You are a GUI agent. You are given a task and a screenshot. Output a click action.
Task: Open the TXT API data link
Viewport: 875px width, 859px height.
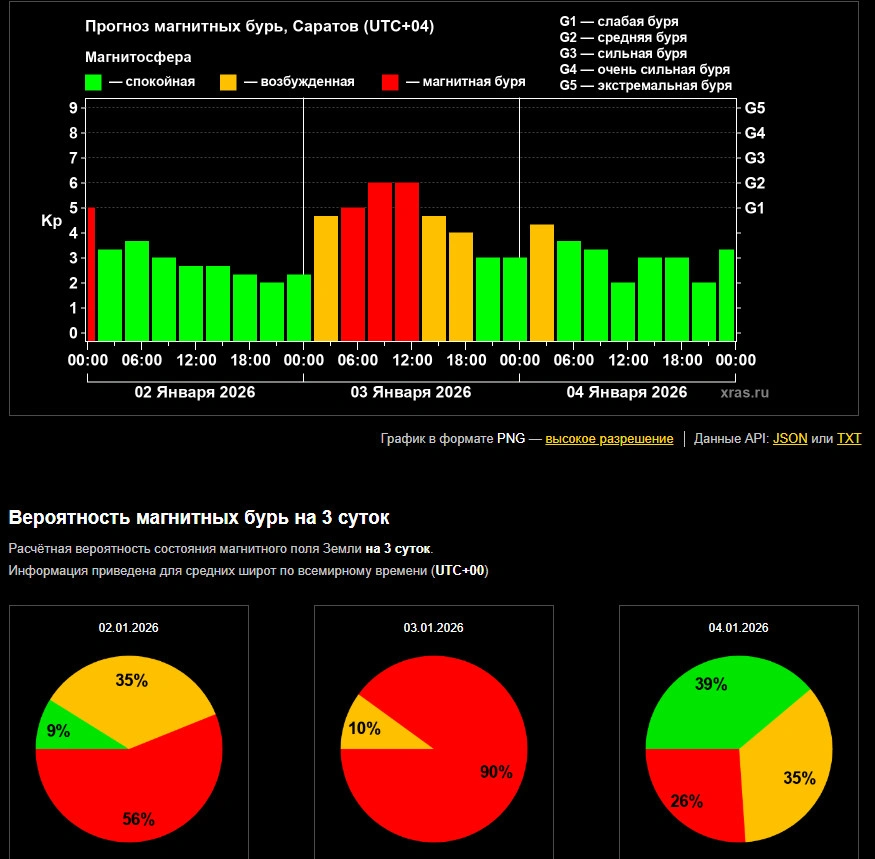(x=848, y=439)
